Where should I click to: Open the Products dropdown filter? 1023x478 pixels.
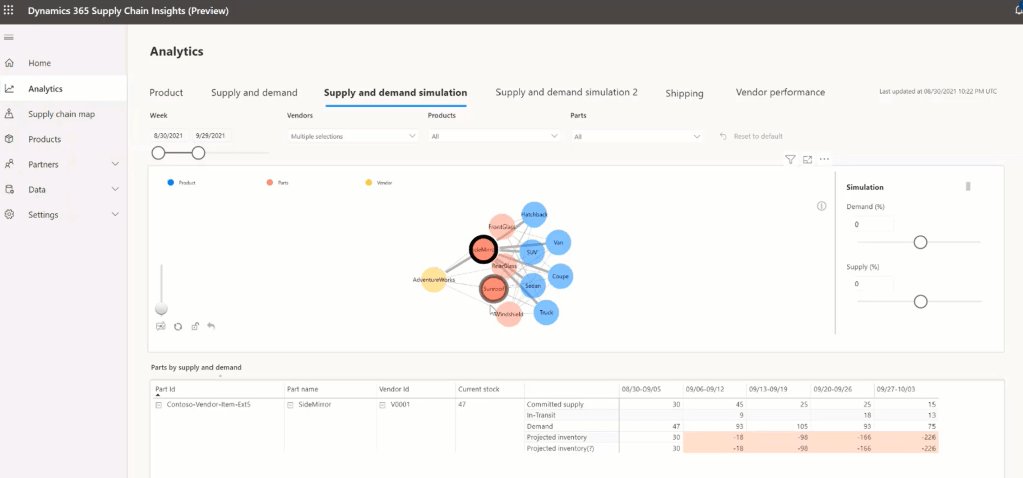[494, 136]
